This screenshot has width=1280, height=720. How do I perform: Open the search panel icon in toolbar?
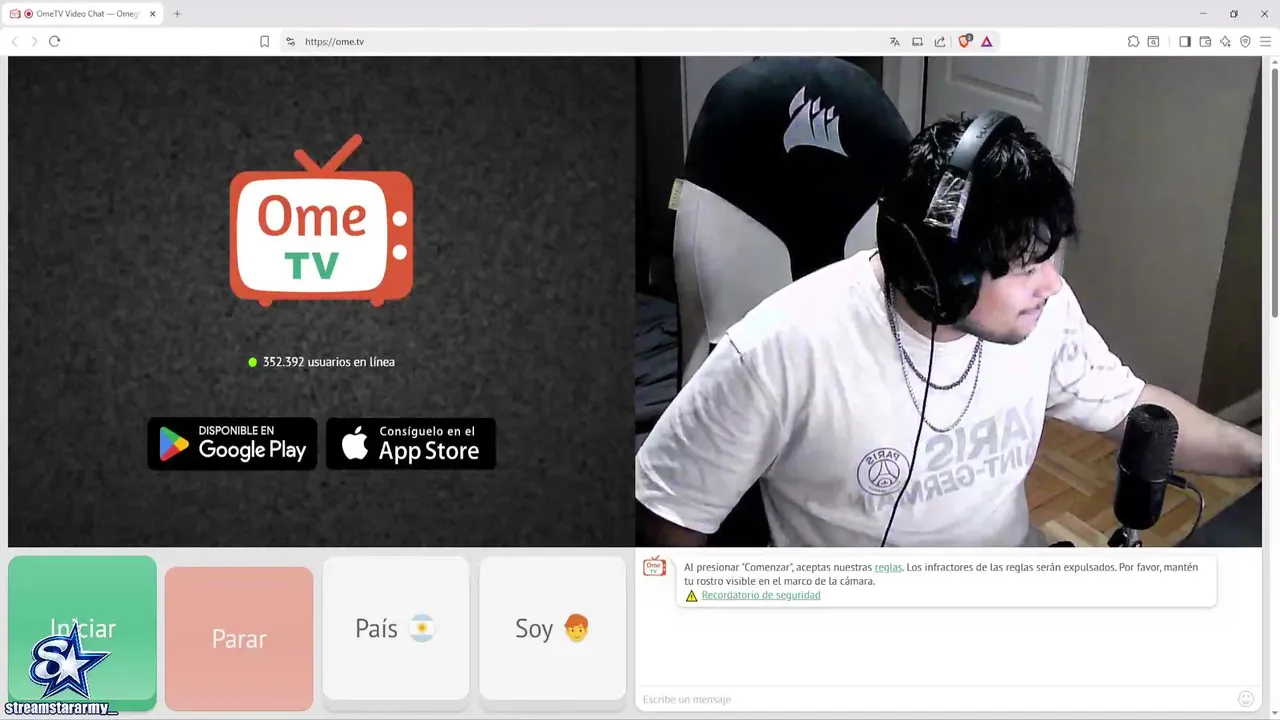pos(1153,41)
